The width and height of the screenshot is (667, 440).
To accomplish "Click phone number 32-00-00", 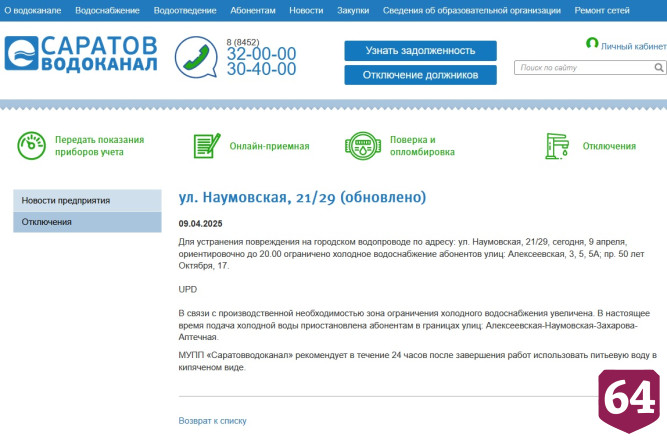I will 261,54.
